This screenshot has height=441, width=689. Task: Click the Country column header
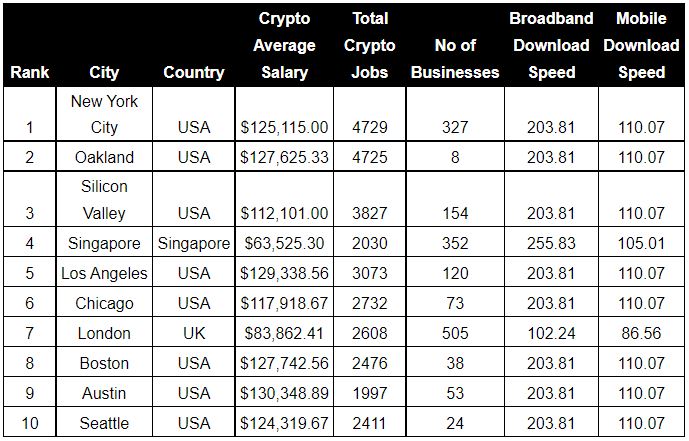point(194,72)
